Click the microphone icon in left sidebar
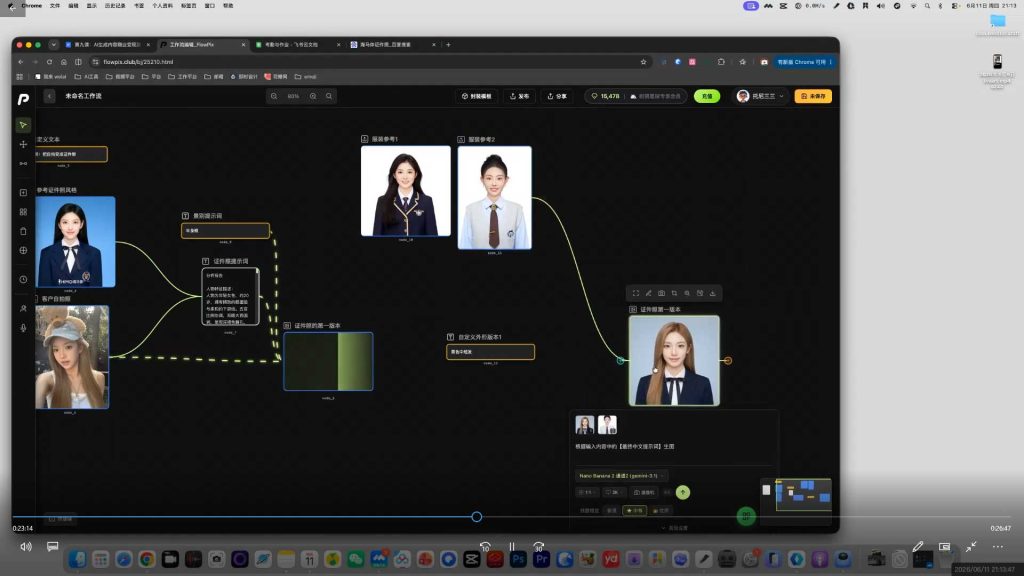The image size is (1024, 576). tap(23, 328)
